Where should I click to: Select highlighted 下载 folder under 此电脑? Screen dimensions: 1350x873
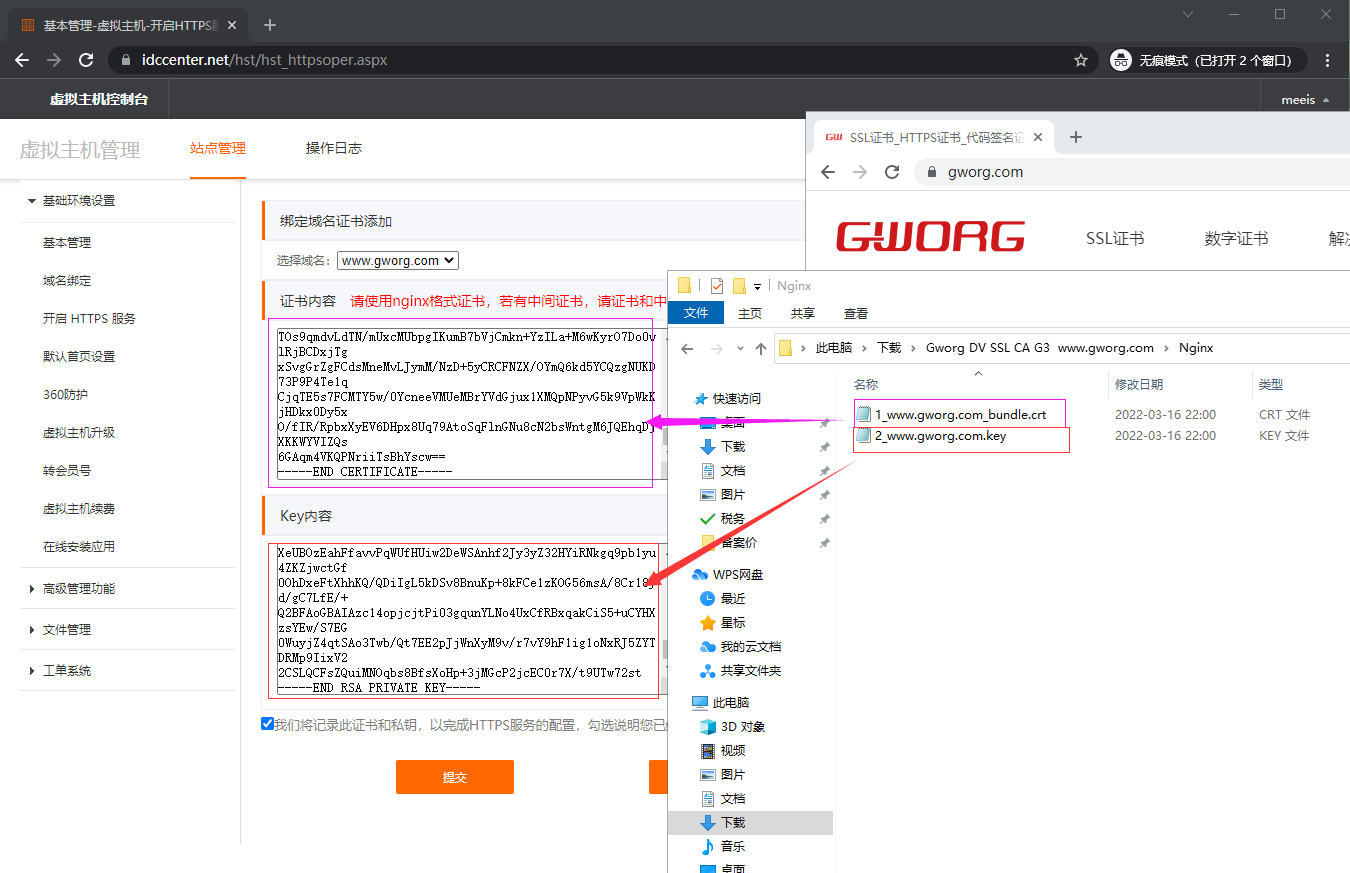click(750, 822)
